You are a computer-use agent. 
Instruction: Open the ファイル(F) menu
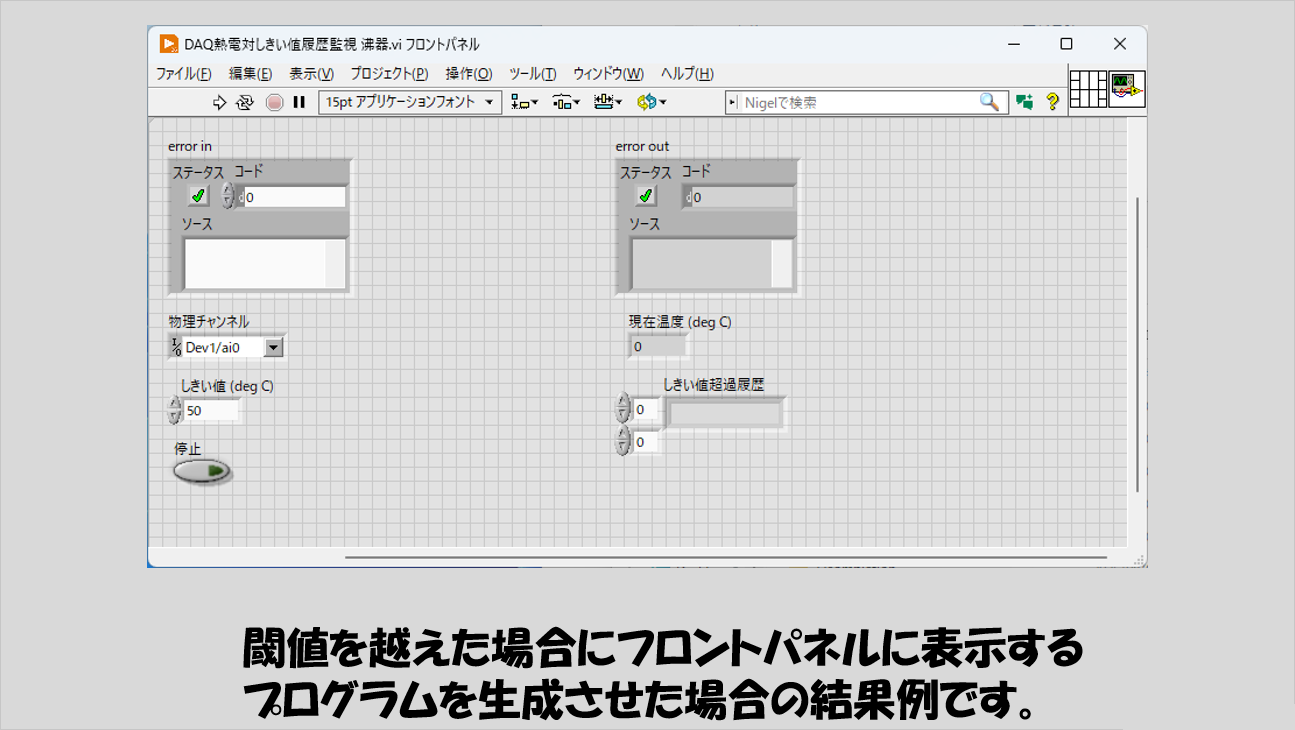[x=183, y=74]
